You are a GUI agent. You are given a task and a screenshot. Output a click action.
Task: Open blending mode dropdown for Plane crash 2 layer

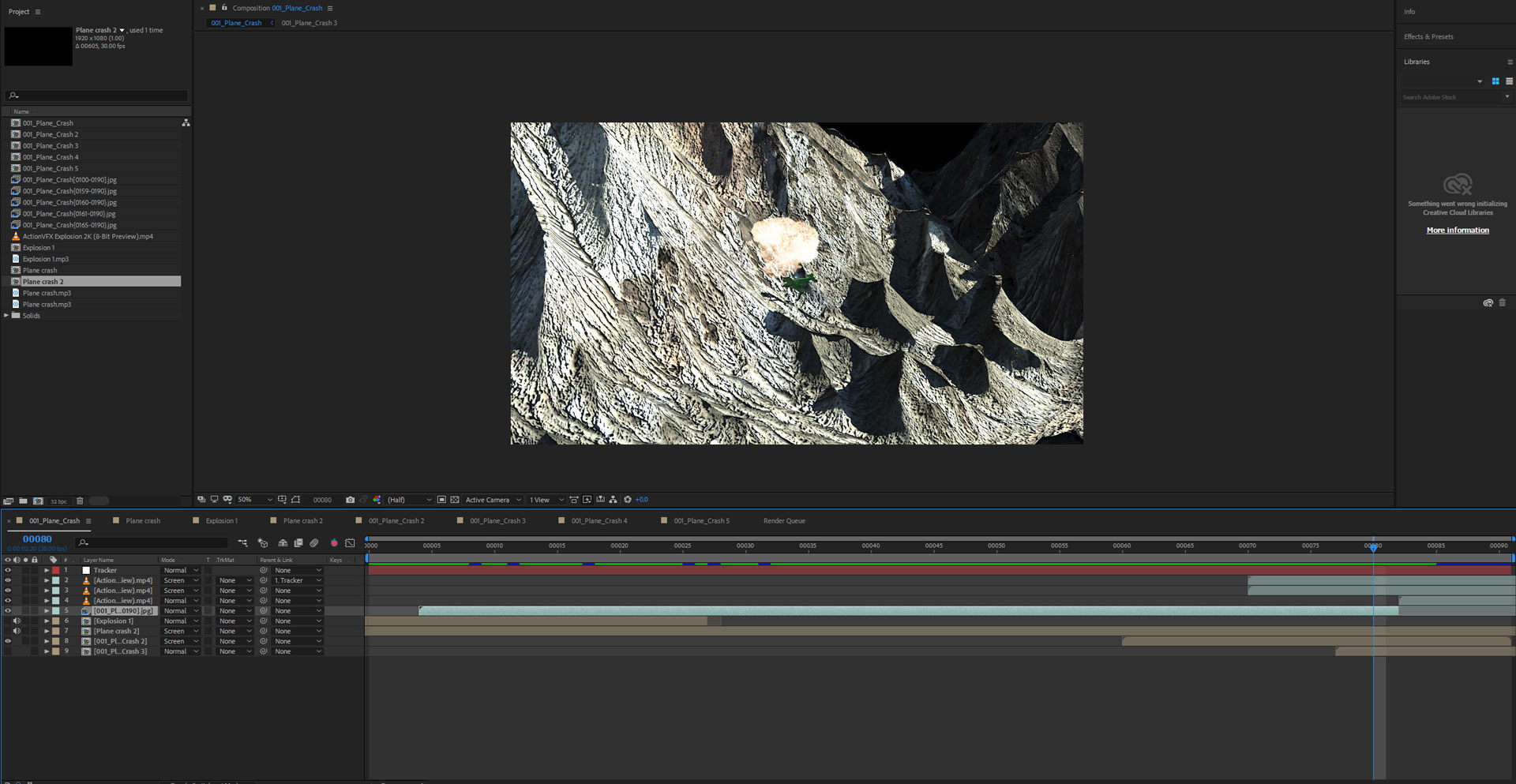pos(181,632)
